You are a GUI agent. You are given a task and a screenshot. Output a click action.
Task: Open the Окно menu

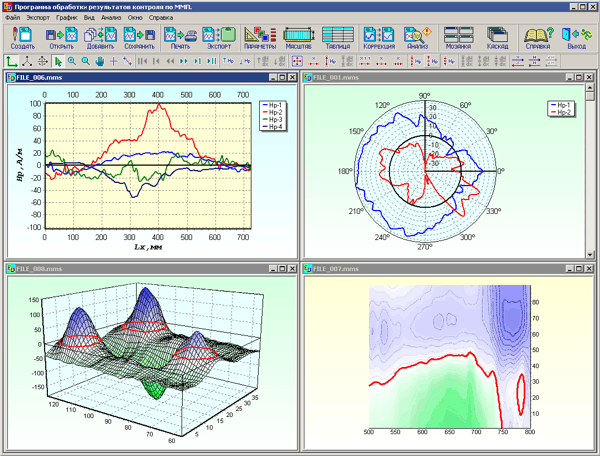pos(136,18)
